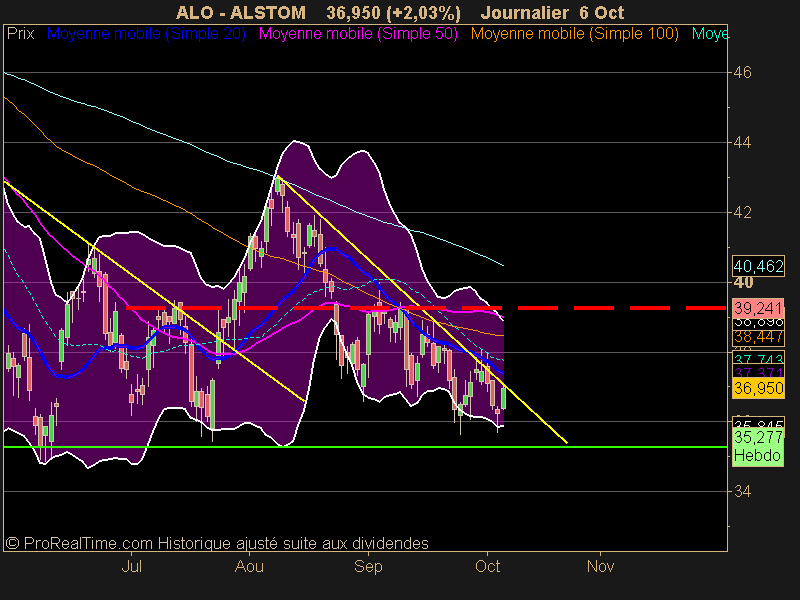
Task: Click the 'Aou' time axis label
Action: click(249, 566)
